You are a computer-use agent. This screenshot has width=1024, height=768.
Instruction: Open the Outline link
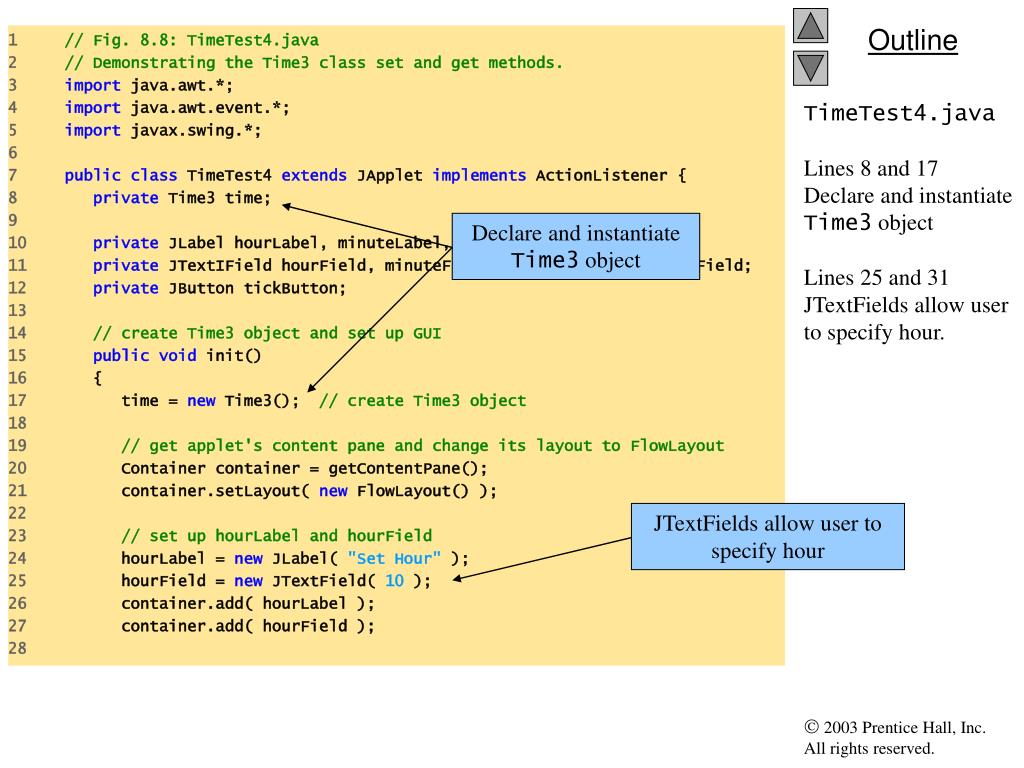point(912,40)
